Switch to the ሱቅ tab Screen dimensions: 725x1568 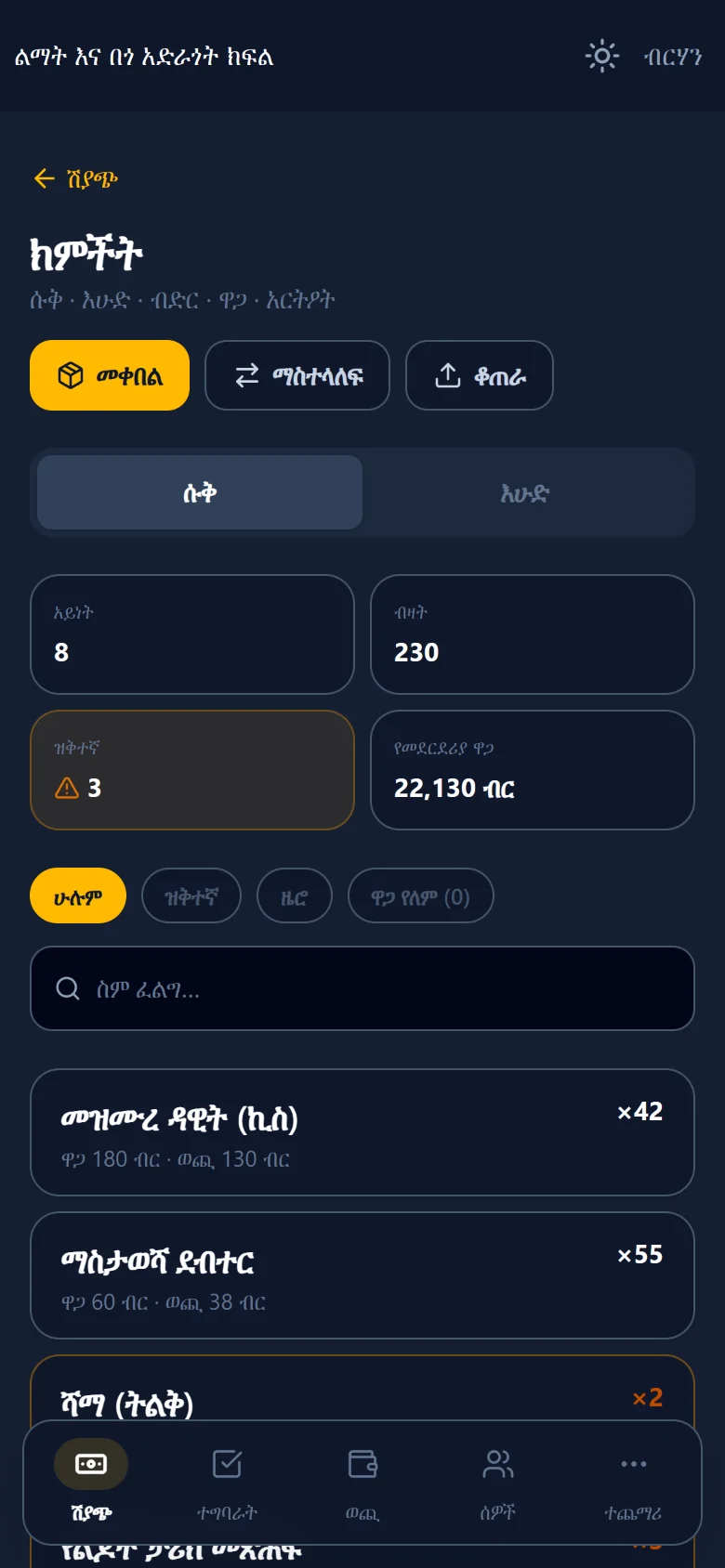click(x=200, y=492)
